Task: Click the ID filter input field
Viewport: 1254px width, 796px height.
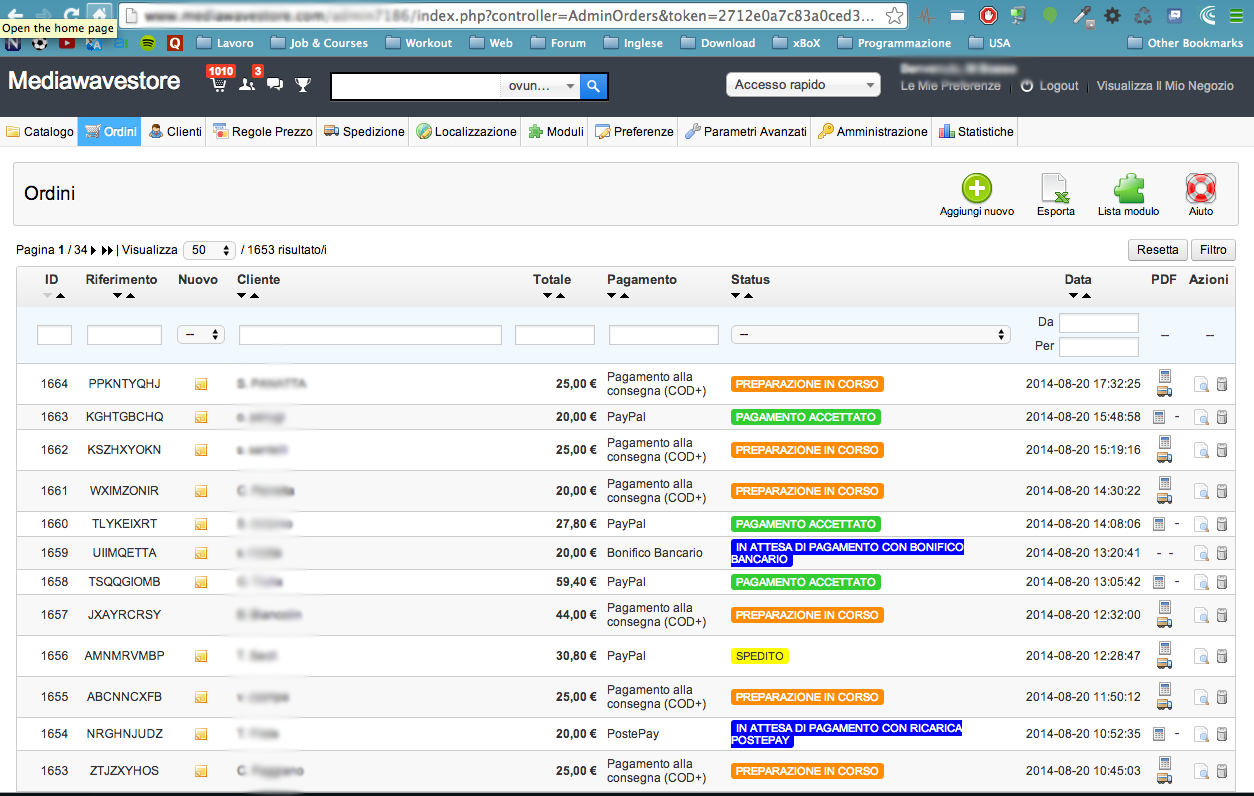Action: click(x=54, y=335)
